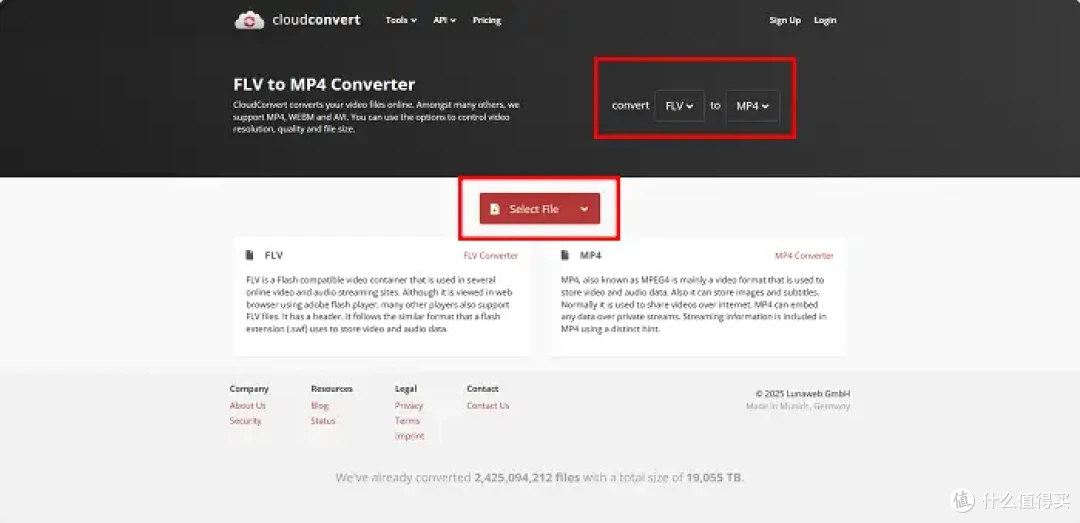Image resolution: width=1080 pixels, height=523 pixels.
Task: Open the Contact Us footer link
Action: coord(488,406)
